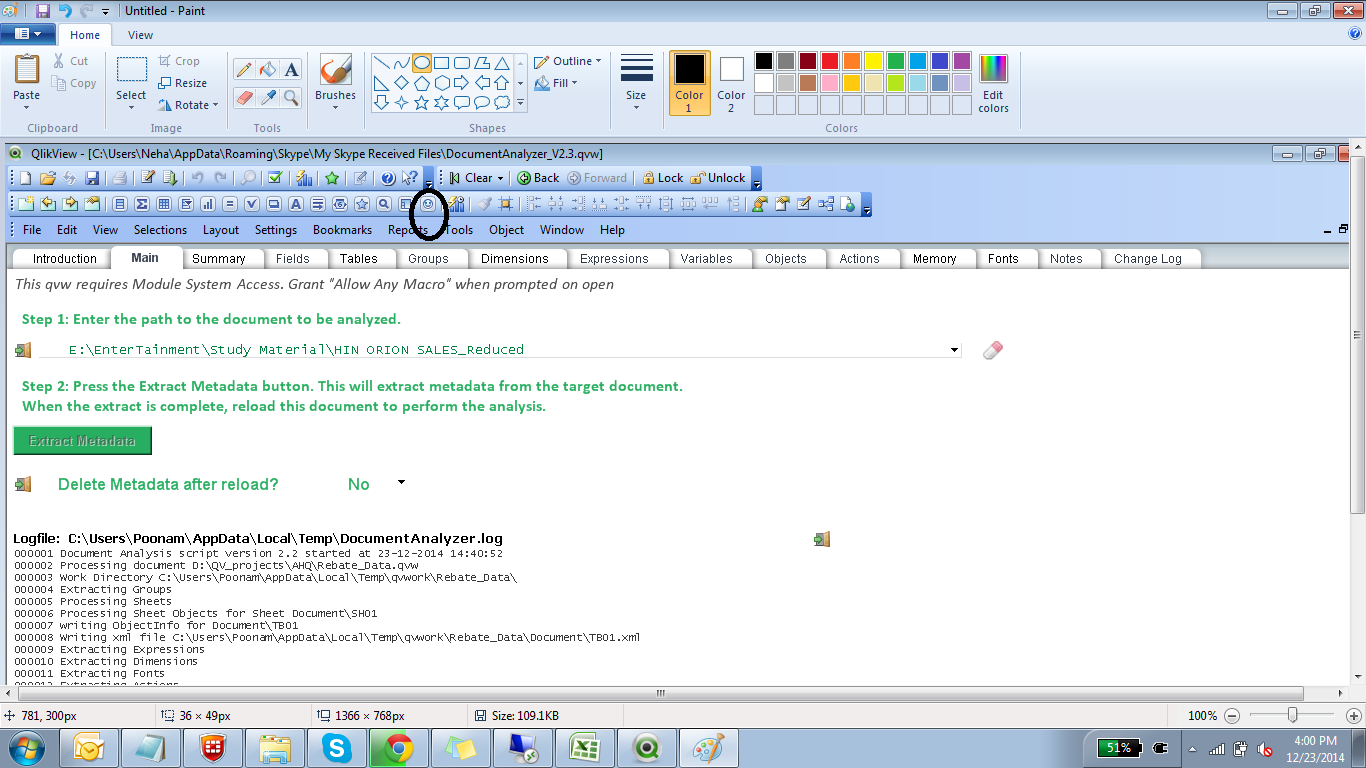Click the zoom in plus button
The height and width of the screenshot is (768, 1366).
pyautogui.click(x=1354, y=715)
